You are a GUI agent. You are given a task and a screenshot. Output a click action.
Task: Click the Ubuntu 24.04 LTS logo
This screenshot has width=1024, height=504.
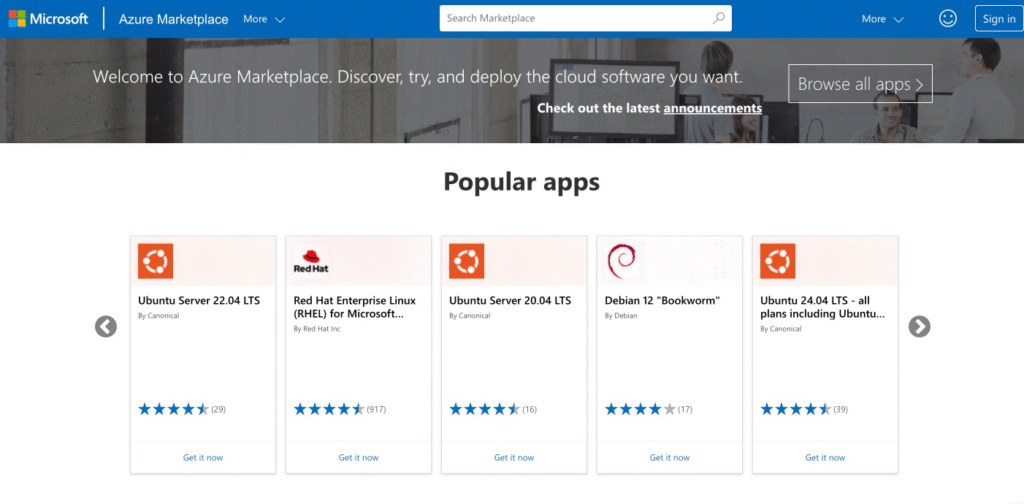tap(778, 261)
